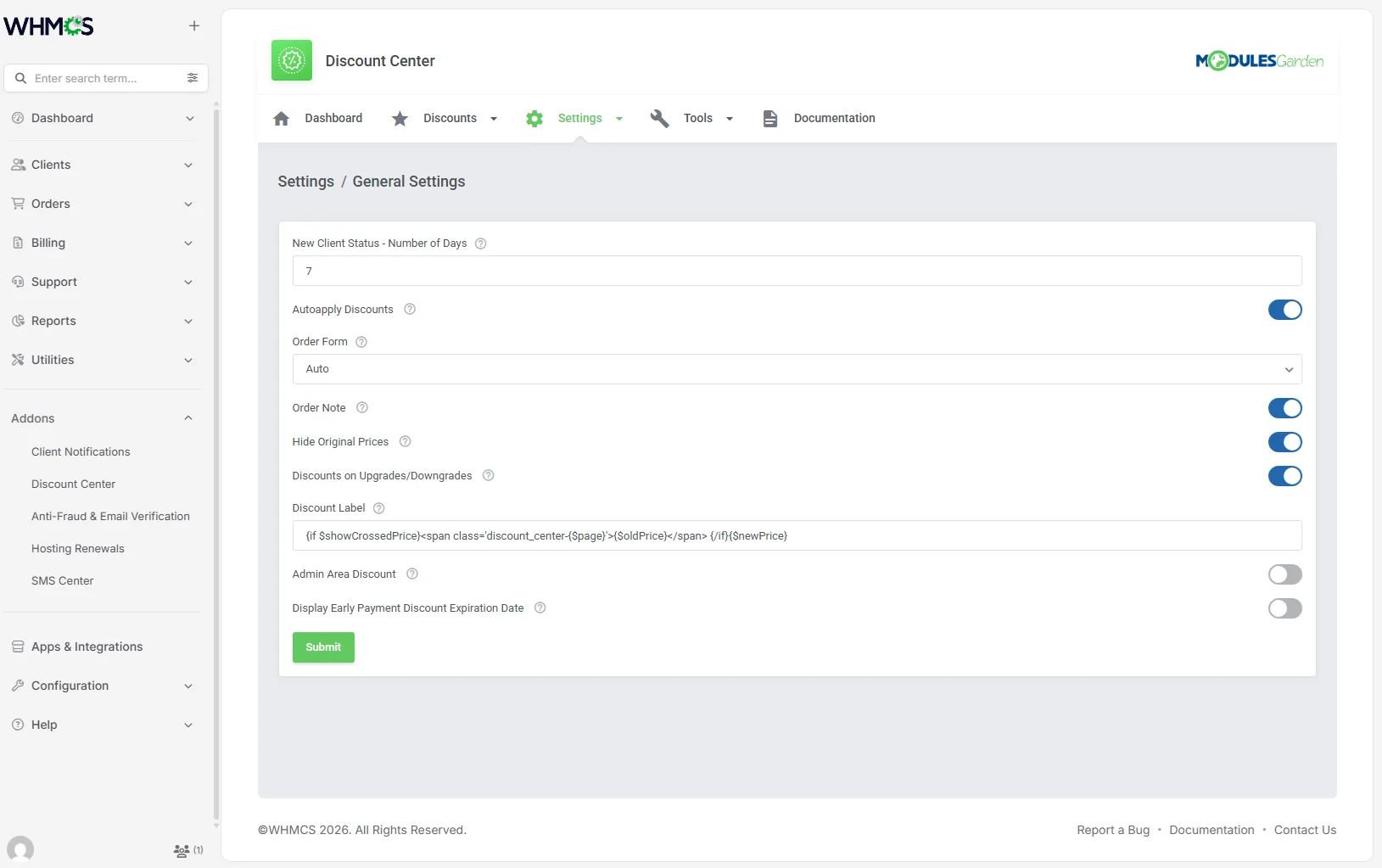Screen dimensions: 1382x868
Task: Enable Admin Area Discount toggle
Action: pos(1285,574)
